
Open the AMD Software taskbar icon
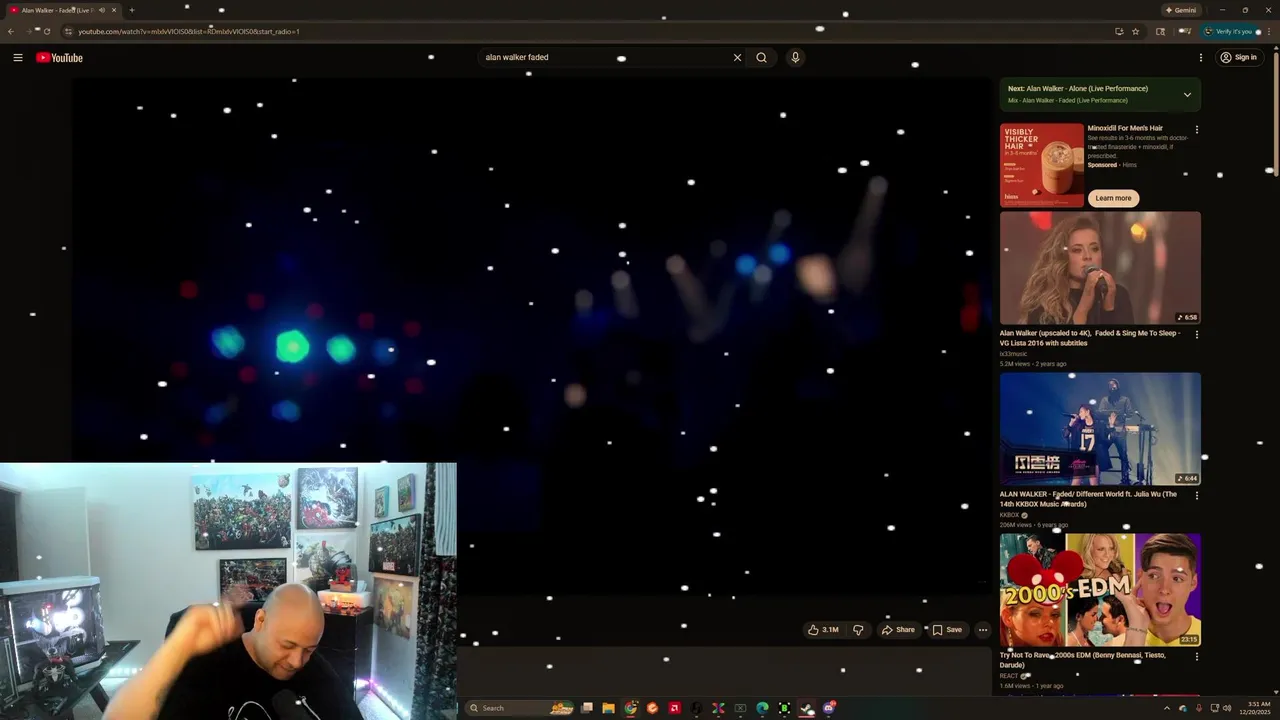click(x=674, y=708)
